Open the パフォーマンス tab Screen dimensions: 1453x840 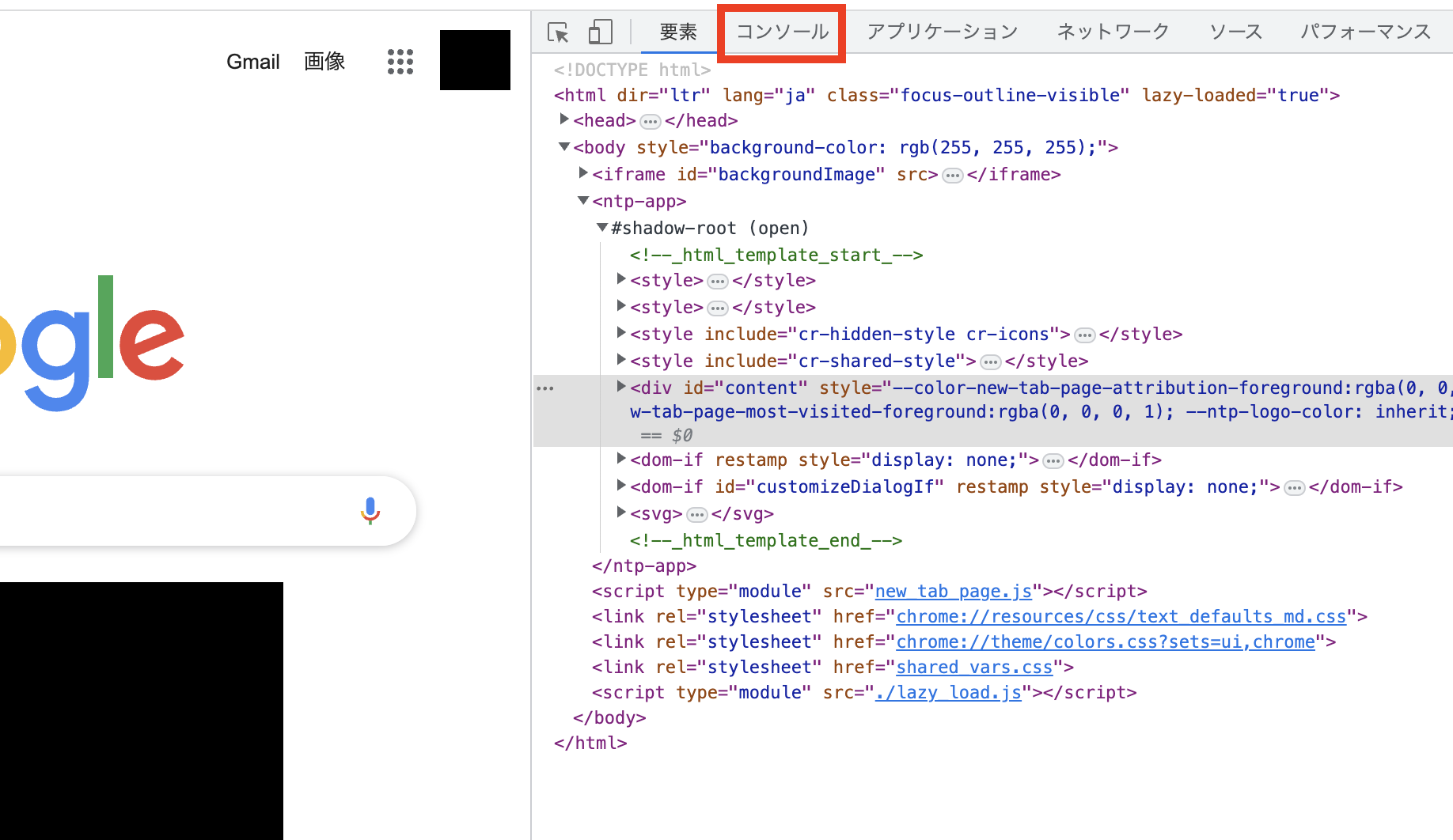tap(1366, 32)
